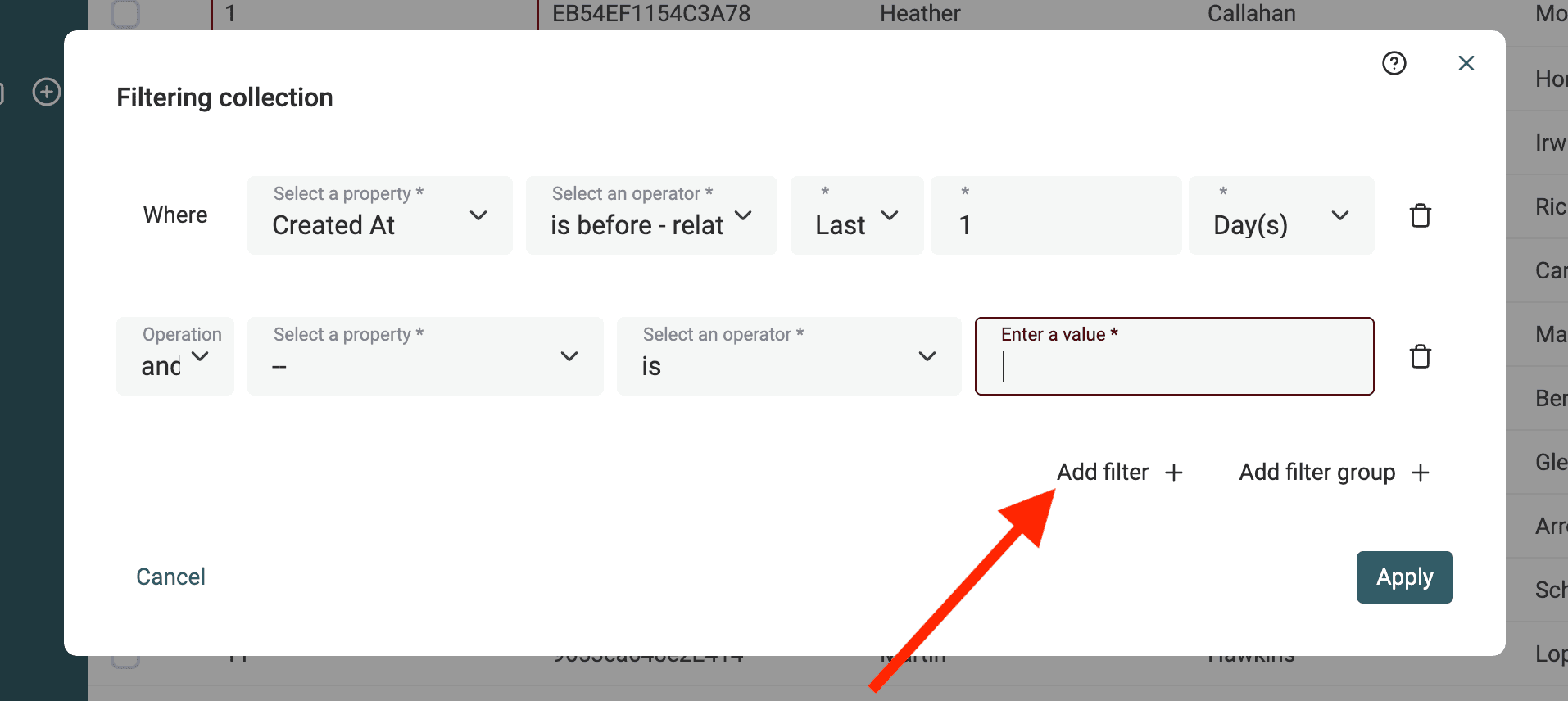The image size is (1568, 701).
Task: Click the number field containing 1
Action: coord(1055,224)
